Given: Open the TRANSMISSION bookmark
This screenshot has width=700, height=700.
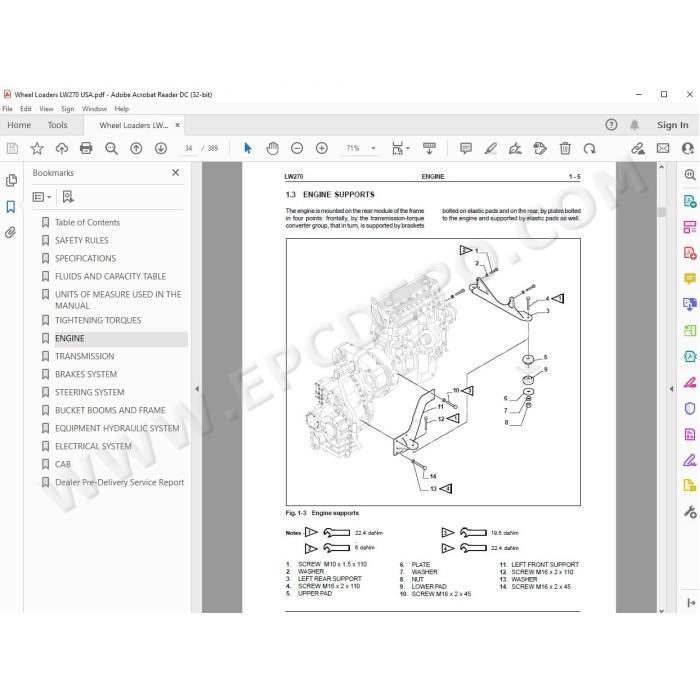Looking at the screenshot, I should click(x=84, y=356).
